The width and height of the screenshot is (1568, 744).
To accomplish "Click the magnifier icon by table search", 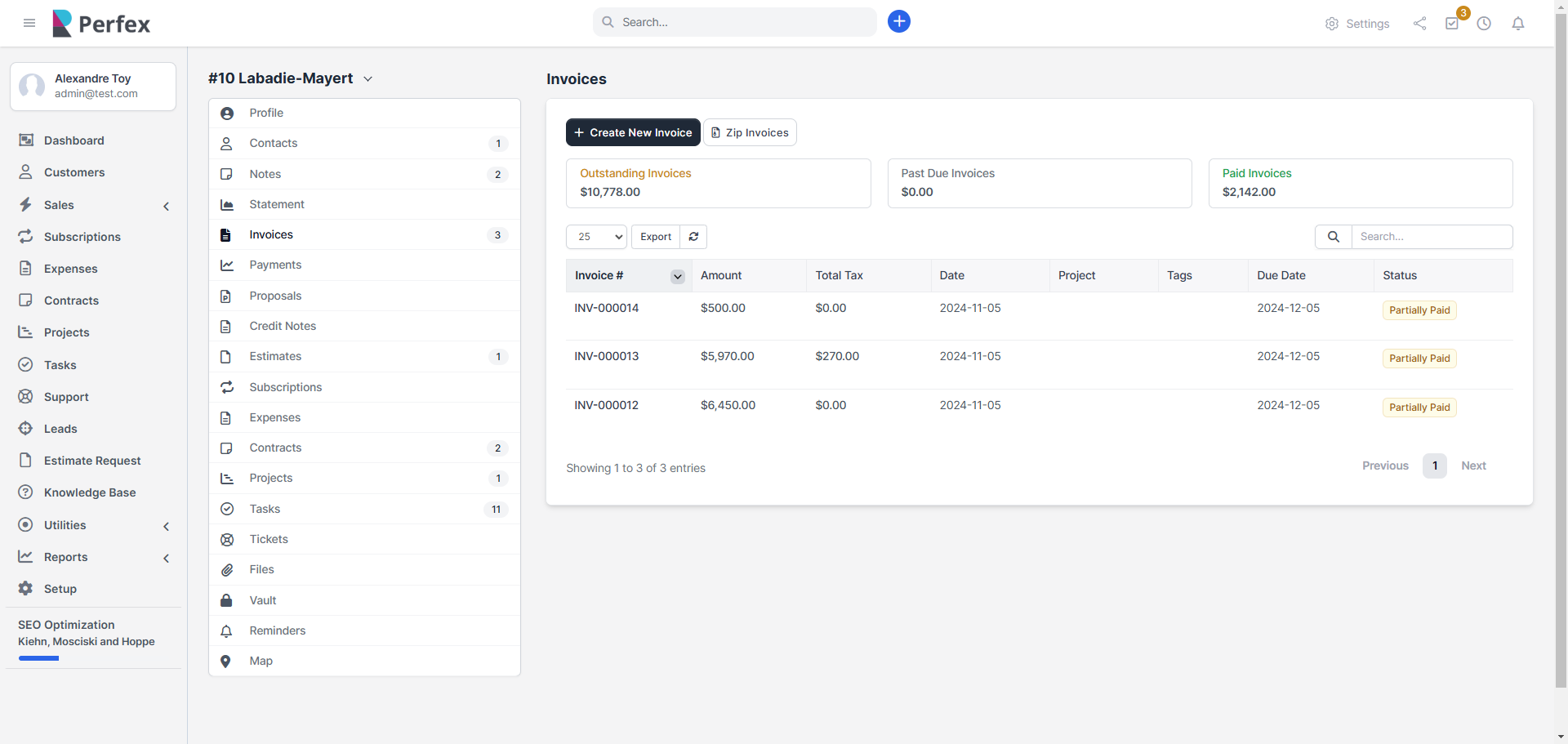I will coord(1333,237).
